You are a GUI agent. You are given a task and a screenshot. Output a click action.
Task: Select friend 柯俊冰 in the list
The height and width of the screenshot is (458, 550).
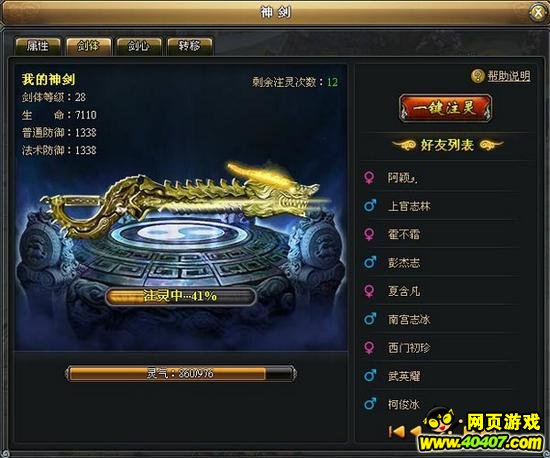(441, 405)
